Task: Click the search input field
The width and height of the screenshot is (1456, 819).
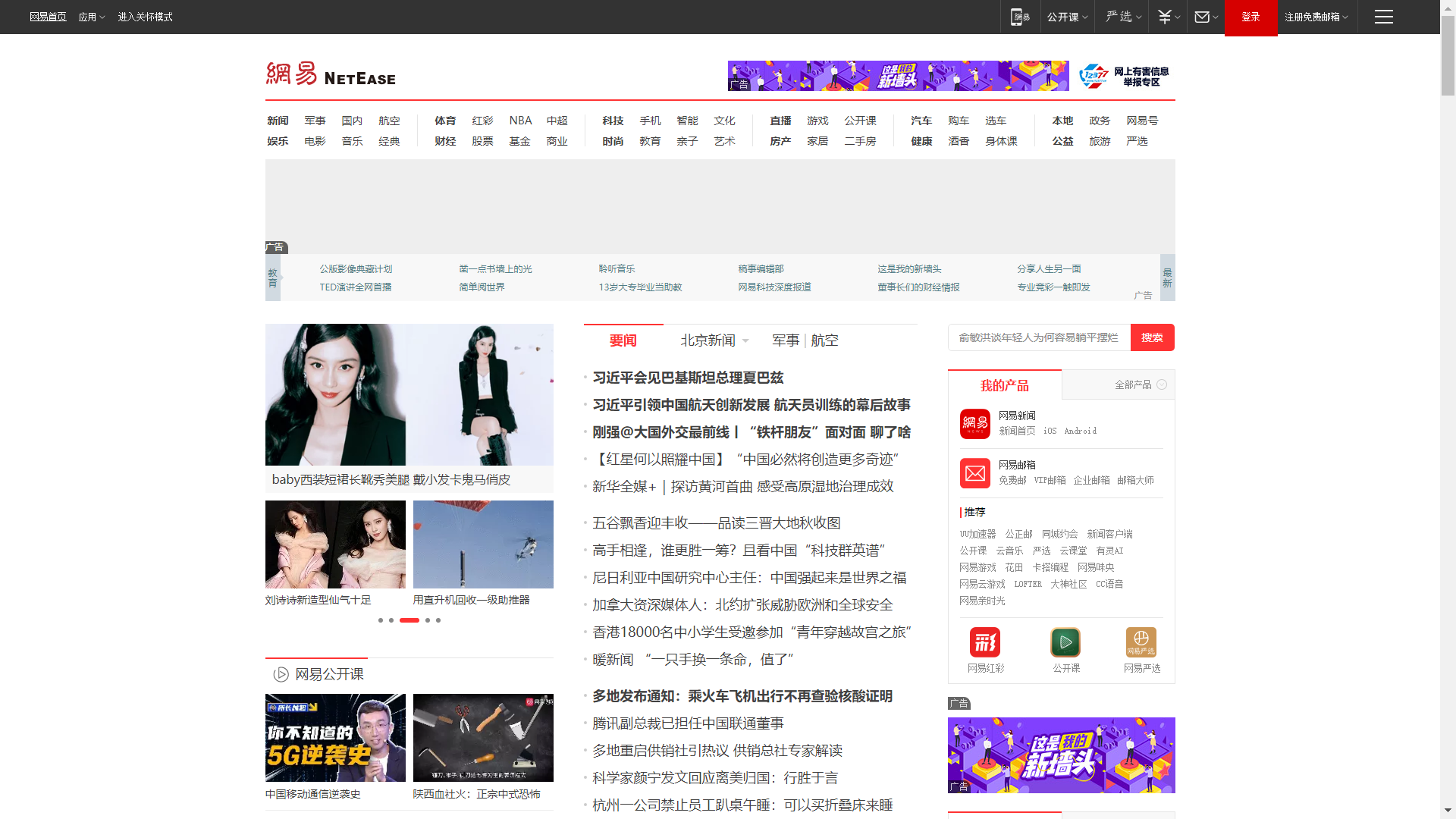Action: pyautogui.click(x=1038, y=337)
